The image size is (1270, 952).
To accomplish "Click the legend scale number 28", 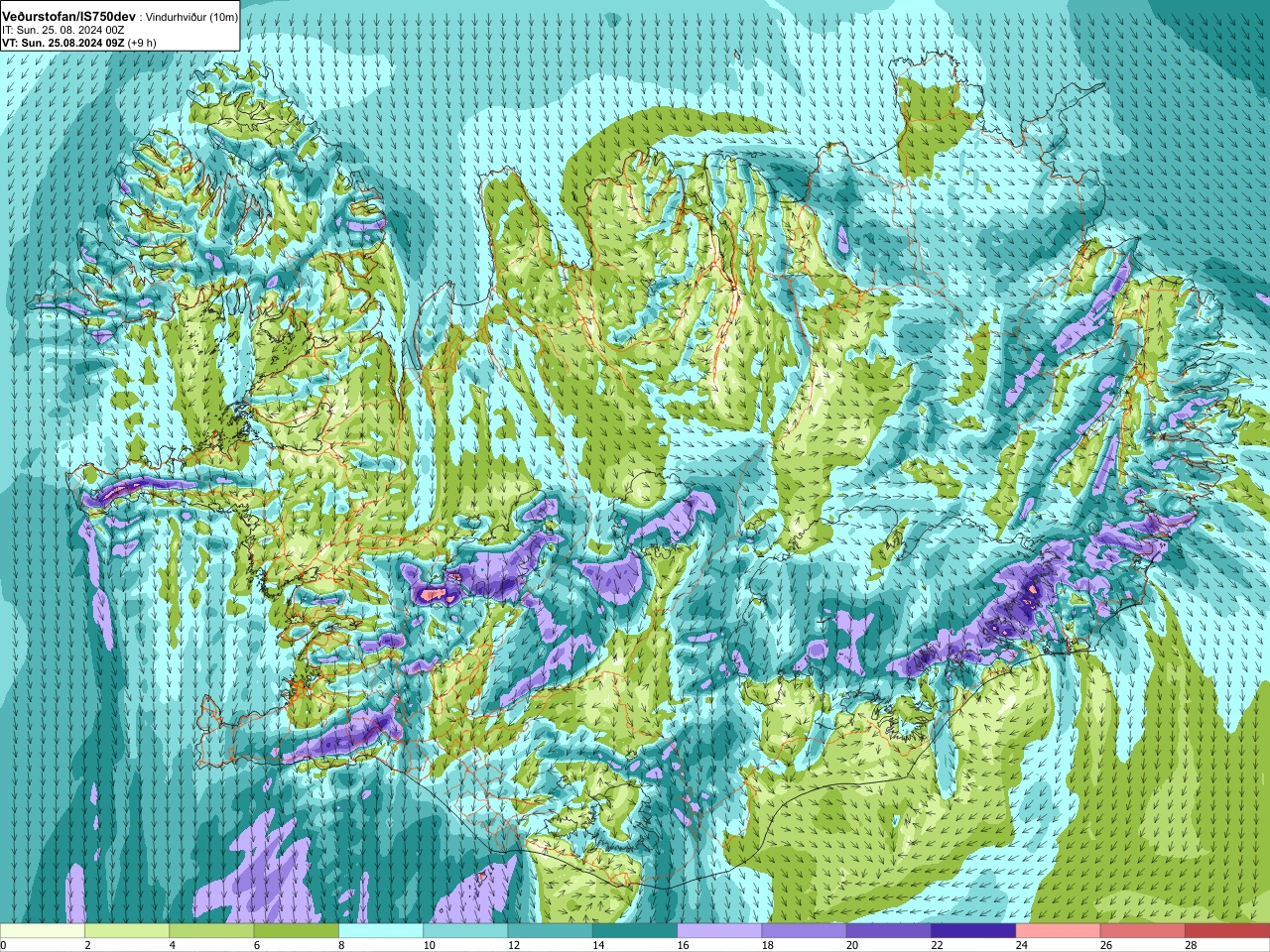I will pyautogui.click(x=1191, y=945).
